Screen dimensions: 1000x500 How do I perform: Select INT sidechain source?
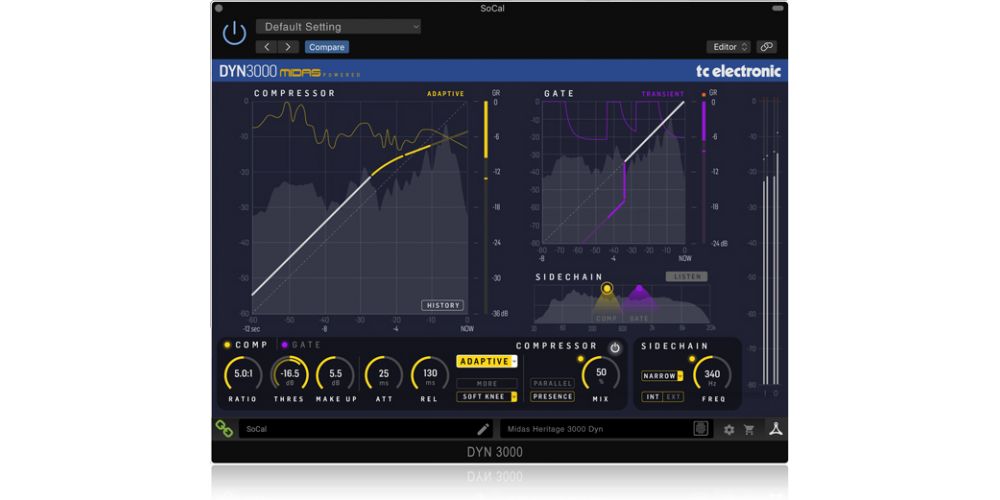pyautogui.click(x=652, y=397)
